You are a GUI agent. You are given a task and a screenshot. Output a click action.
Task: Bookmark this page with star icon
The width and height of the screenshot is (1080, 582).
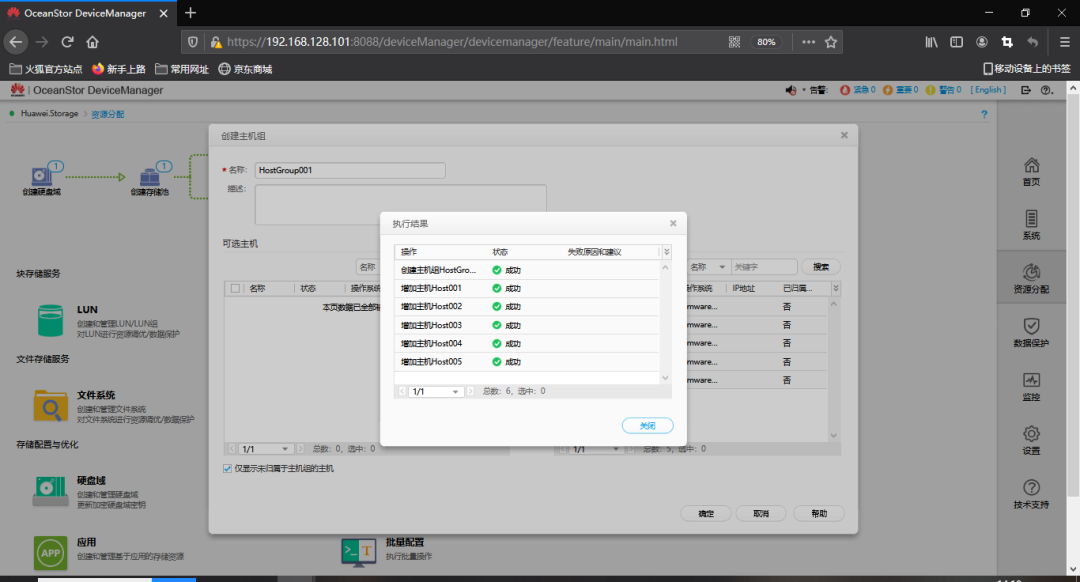tap(831, 42)
